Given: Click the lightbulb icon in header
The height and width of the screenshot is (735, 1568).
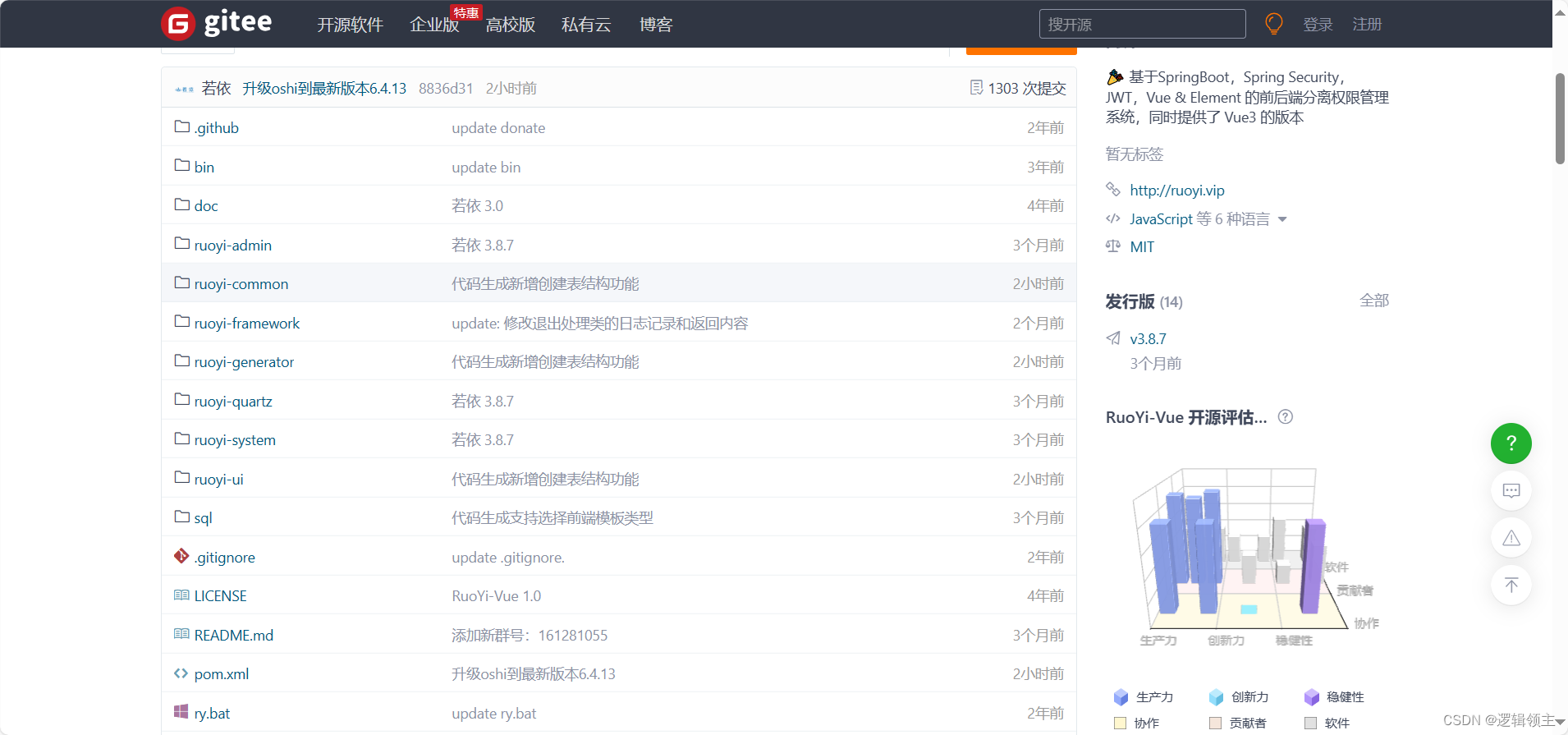Looking at the screenshot, I should pyautogui.click(x=1273, y=24).
